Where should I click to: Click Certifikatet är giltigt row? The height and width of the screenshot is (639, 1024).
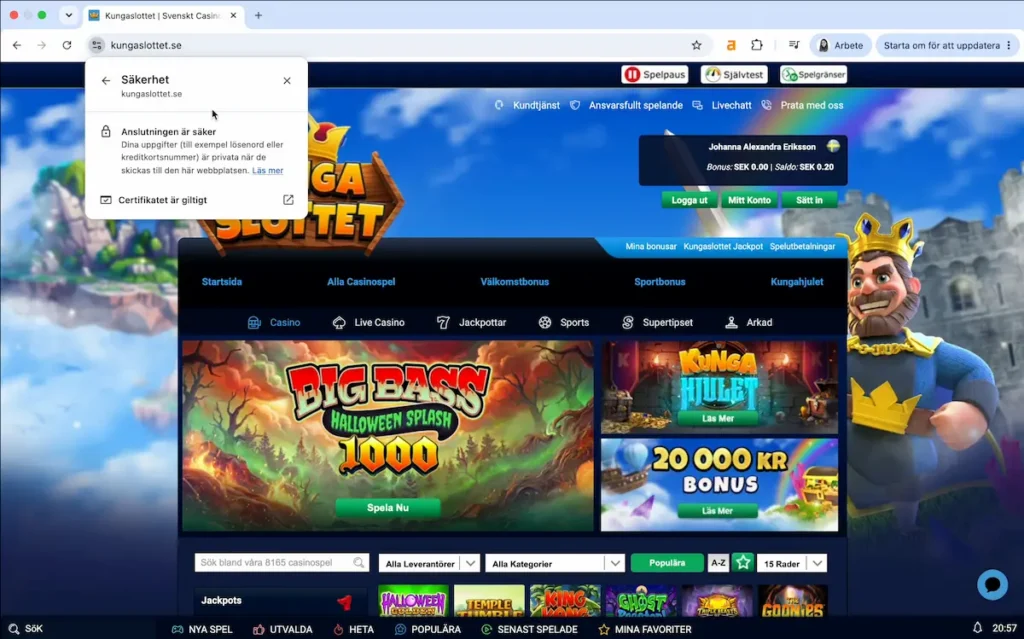pyautogui.click(x=197, y=200)
